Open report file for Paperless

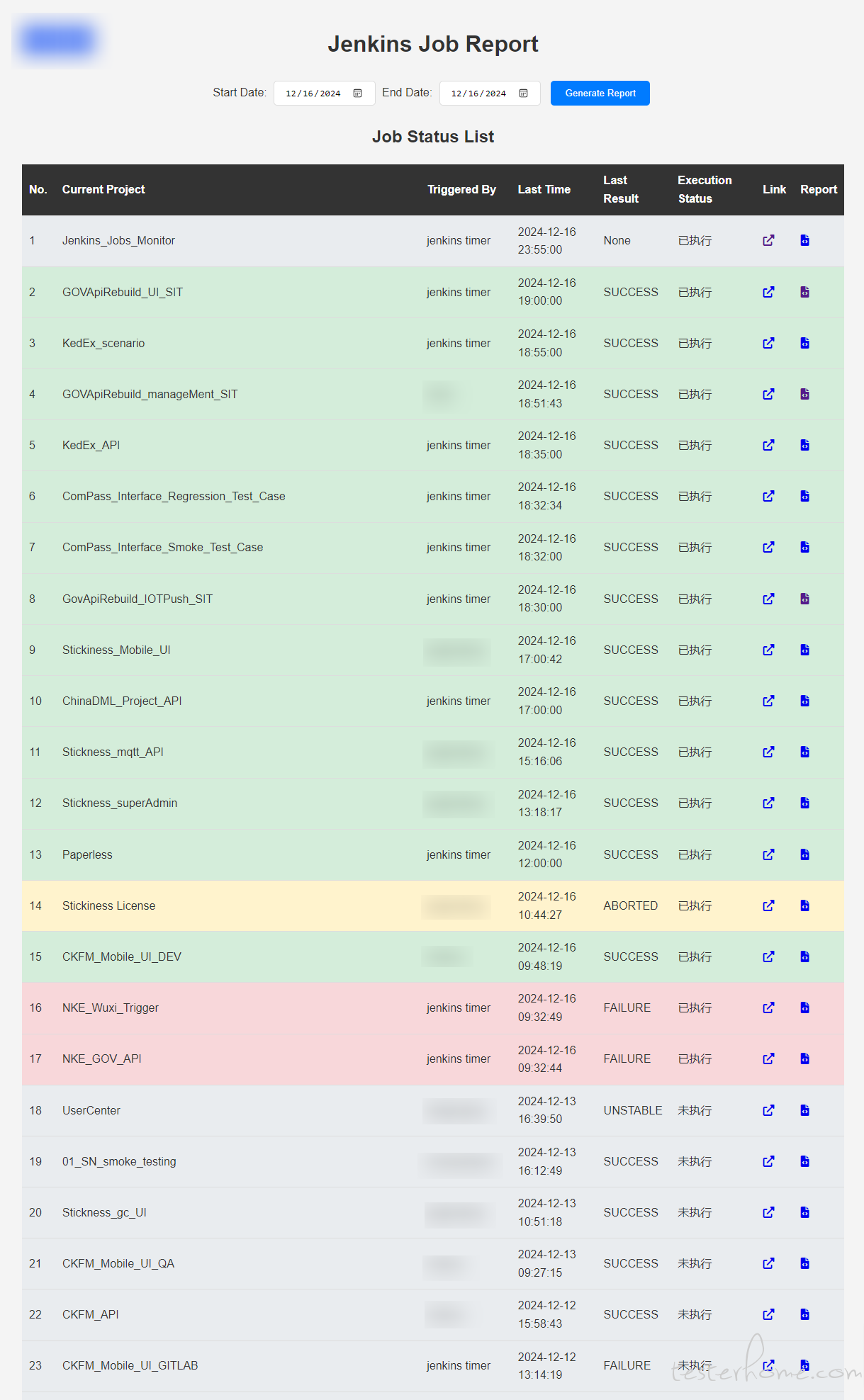pos(804,854)
